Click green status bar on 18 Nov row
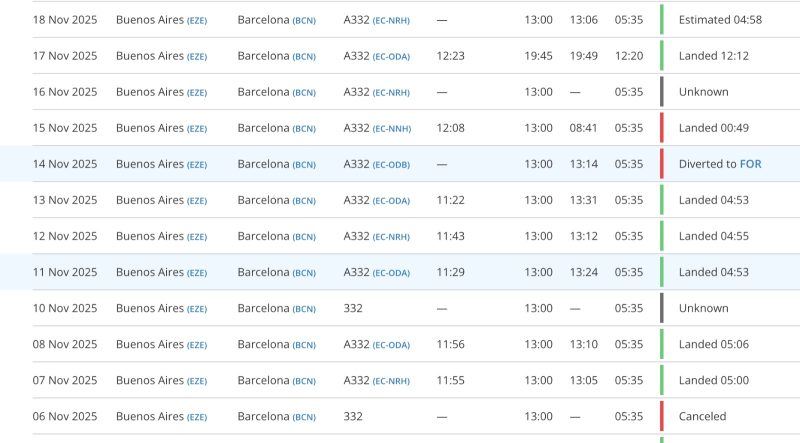The width and height of the screenshot is (800, 443). point(661,20)
